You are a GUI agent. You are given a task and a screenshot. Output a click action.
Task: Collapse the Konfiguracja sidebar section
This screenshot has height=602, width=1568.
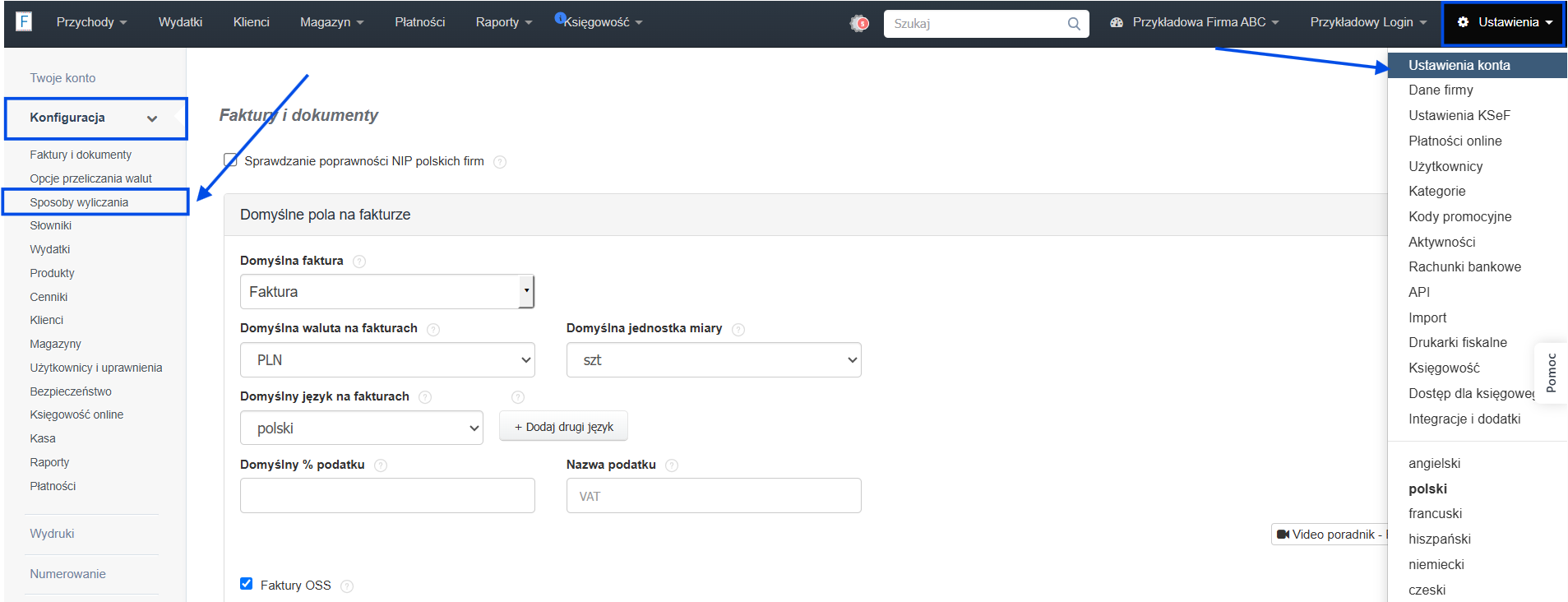[96, 118]
